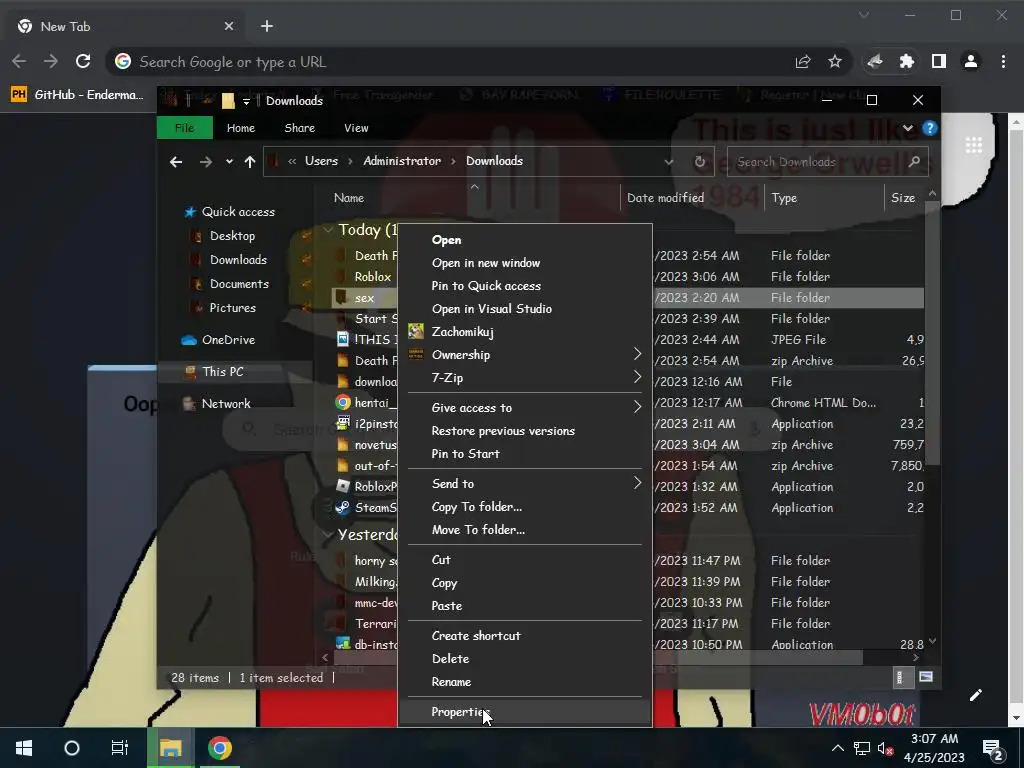Sort by the Date modified column

coord(692,197)
